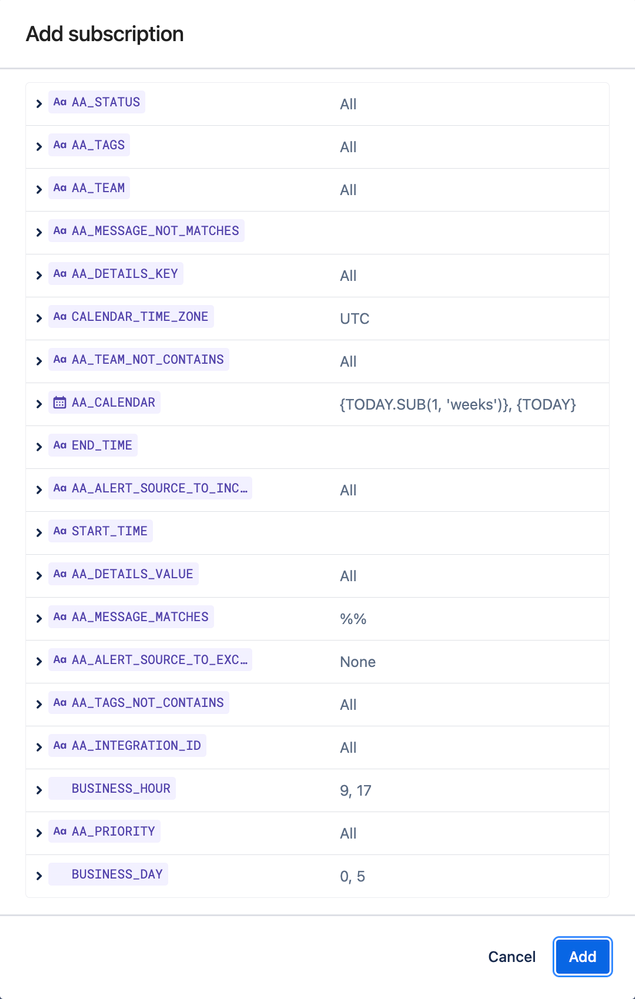This screenshot has height=999, width=635.
Task: Click the Aa icon on AA_MESSAGE_MATCHES row
Action: pos(60,617)
